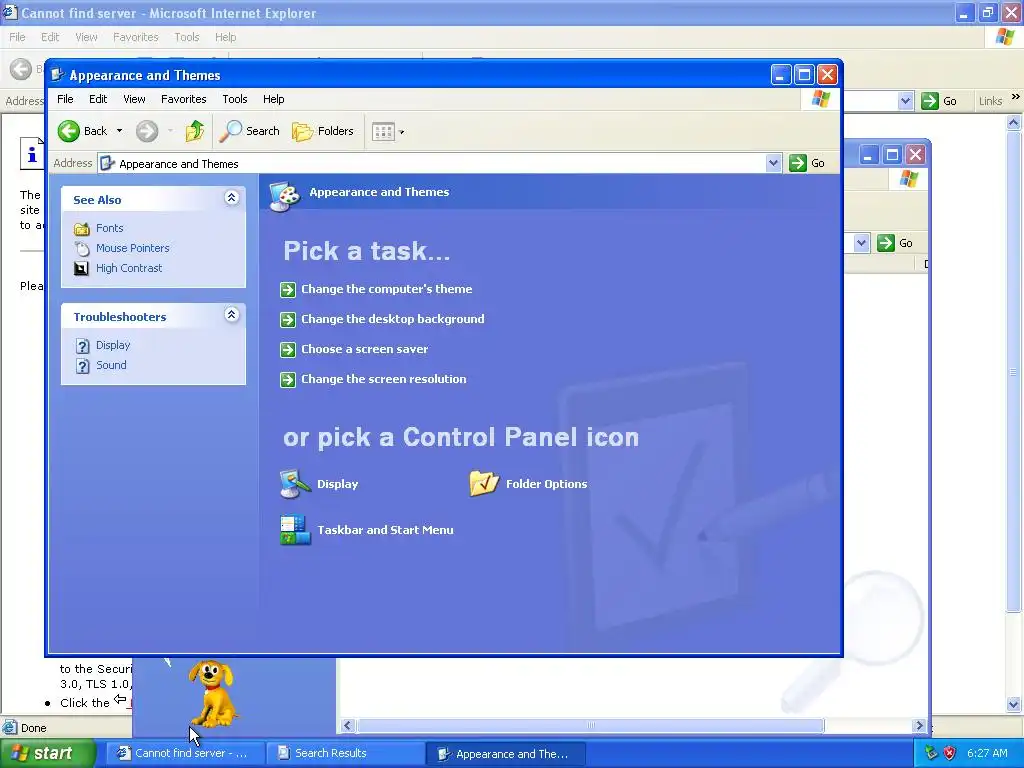Switch to Search Results taskbar button

pos(345,754)
